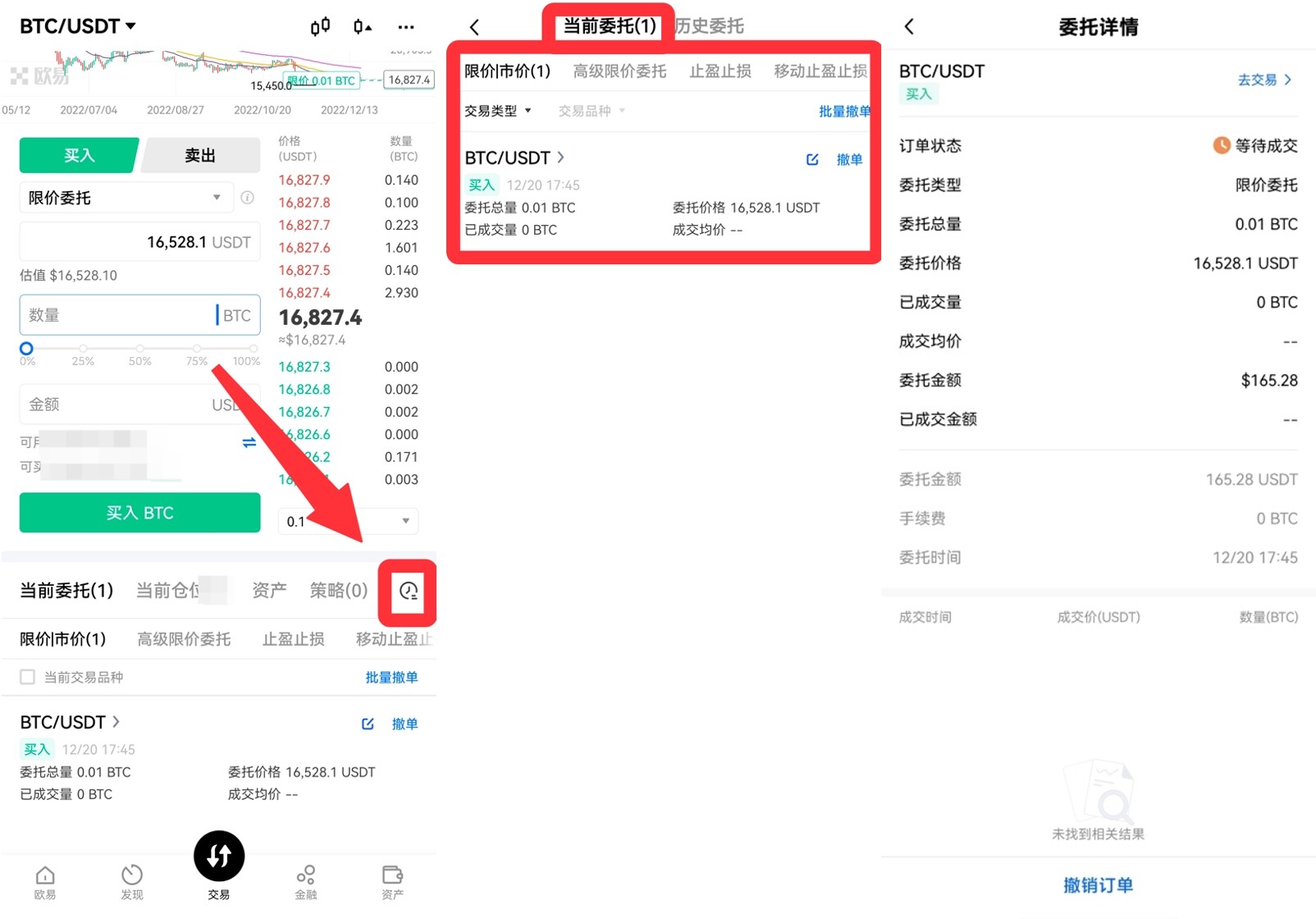Set the amount slider to 50%

(139, 349)
